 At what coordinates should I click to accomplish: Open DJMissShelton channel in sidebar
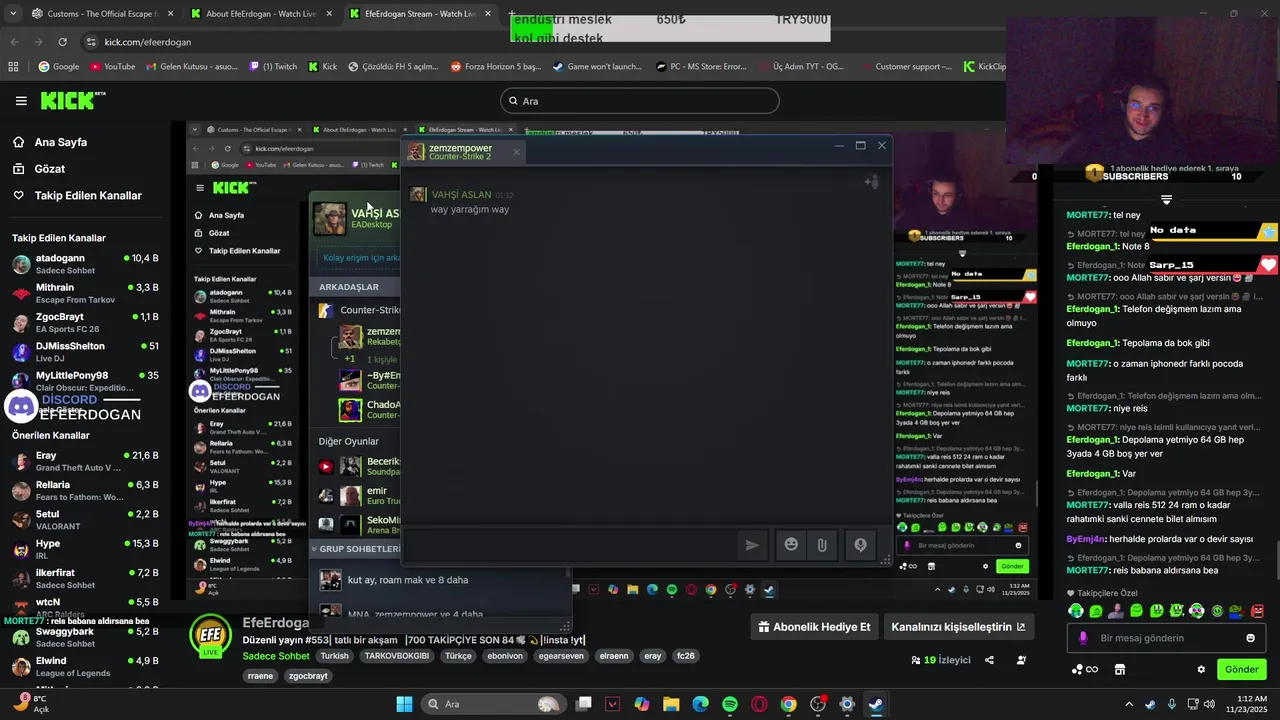coord(84,352)
